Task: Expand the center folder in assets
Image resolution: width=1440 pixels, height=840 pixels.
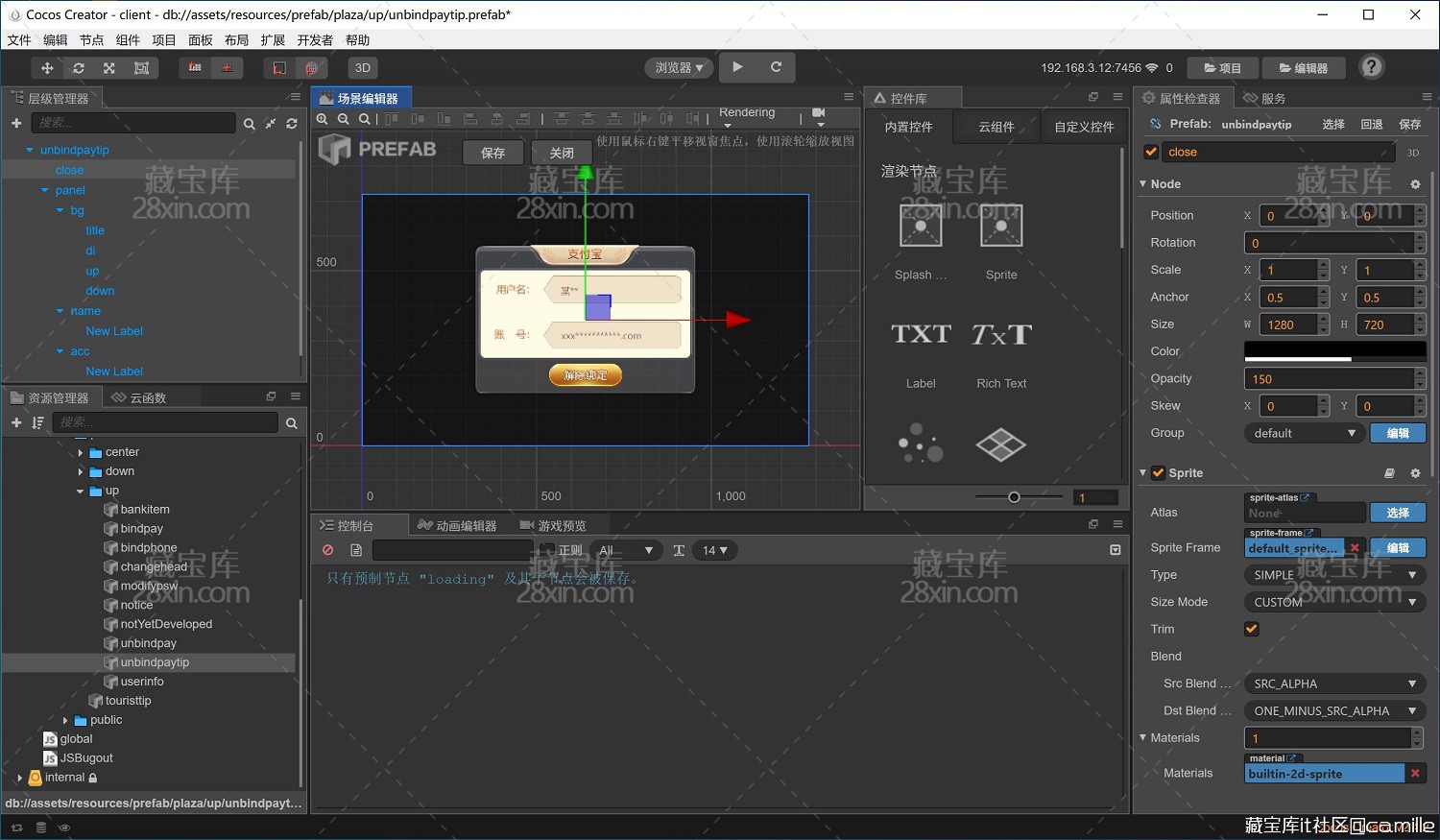Action: pyautogui.click(x=81, y=452)
